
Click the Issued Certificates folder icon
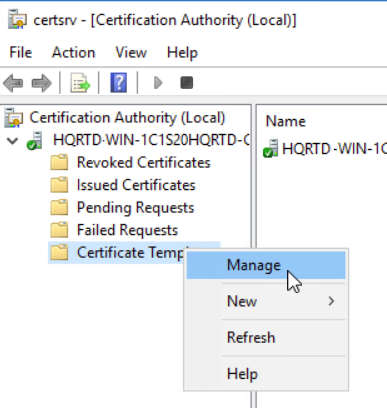59,185
